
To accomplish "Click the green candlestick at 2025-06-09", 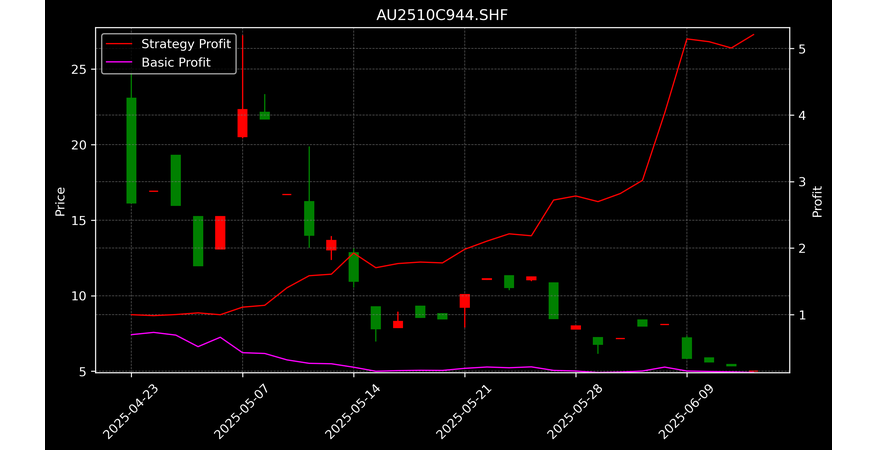I will [x=687, y=348].
